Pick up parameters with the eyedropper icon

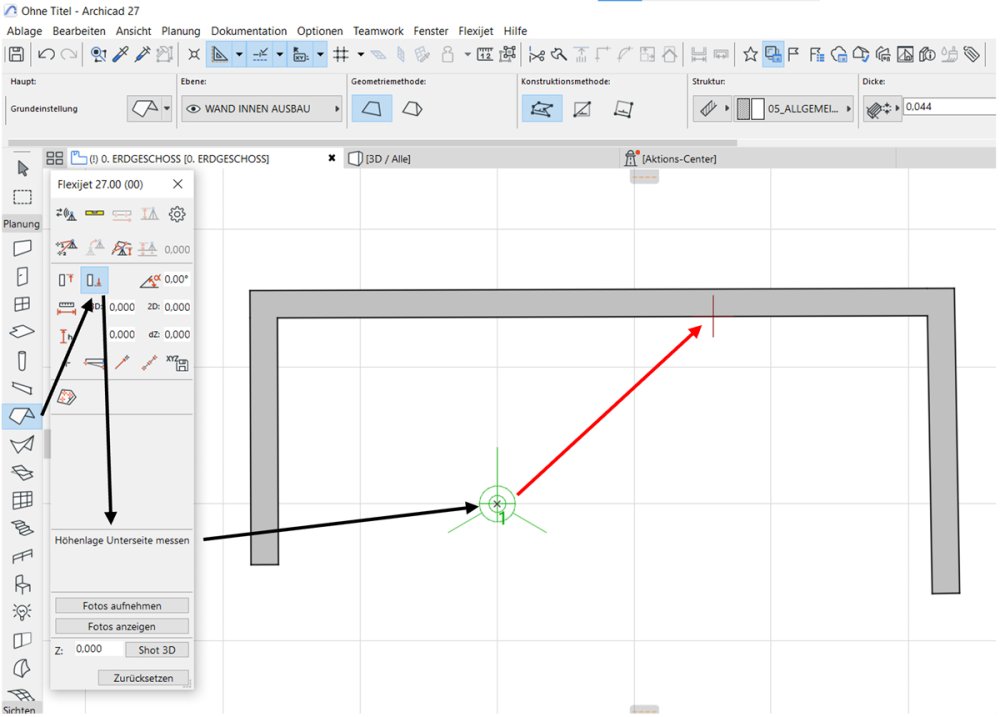[x=120, y=54]
